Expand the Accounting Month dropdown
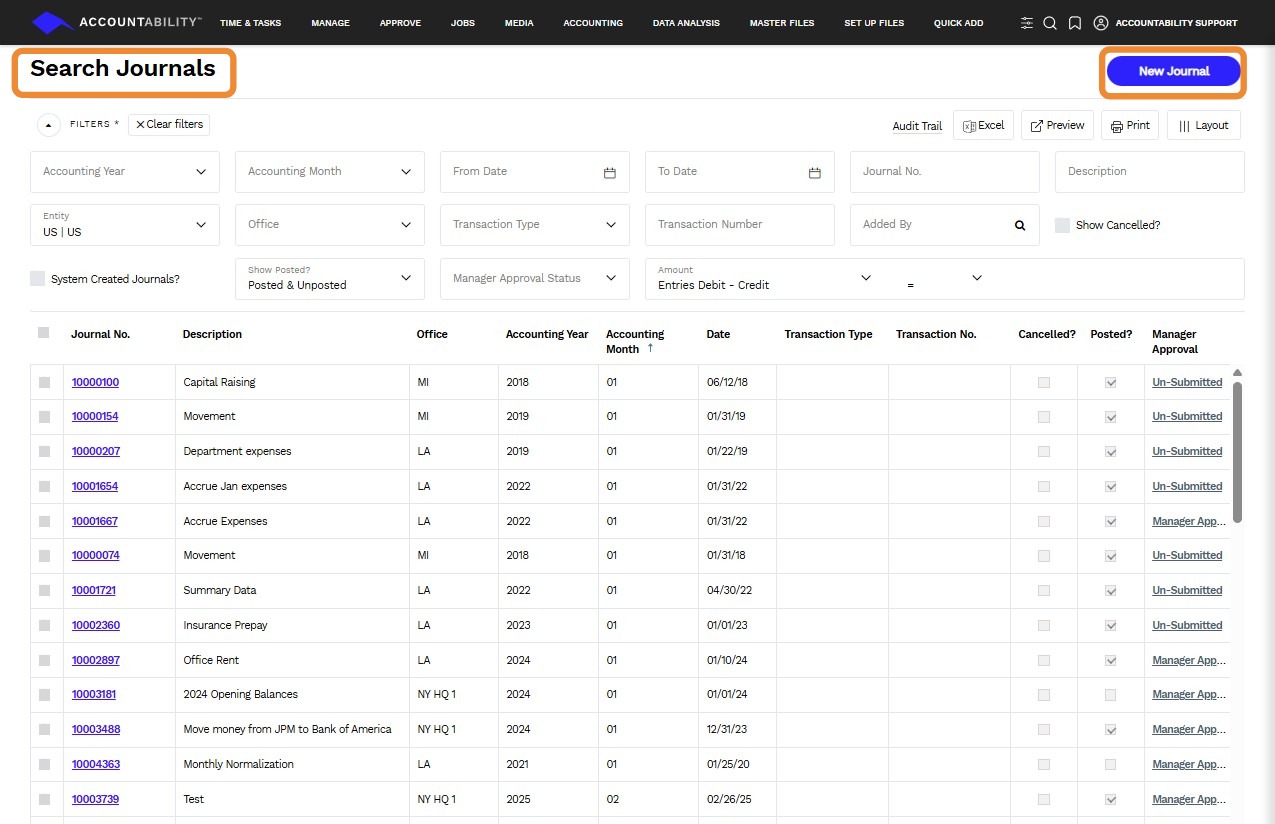Image resolution: width=1275 pixels, height=824 pixels. (330, 172)
